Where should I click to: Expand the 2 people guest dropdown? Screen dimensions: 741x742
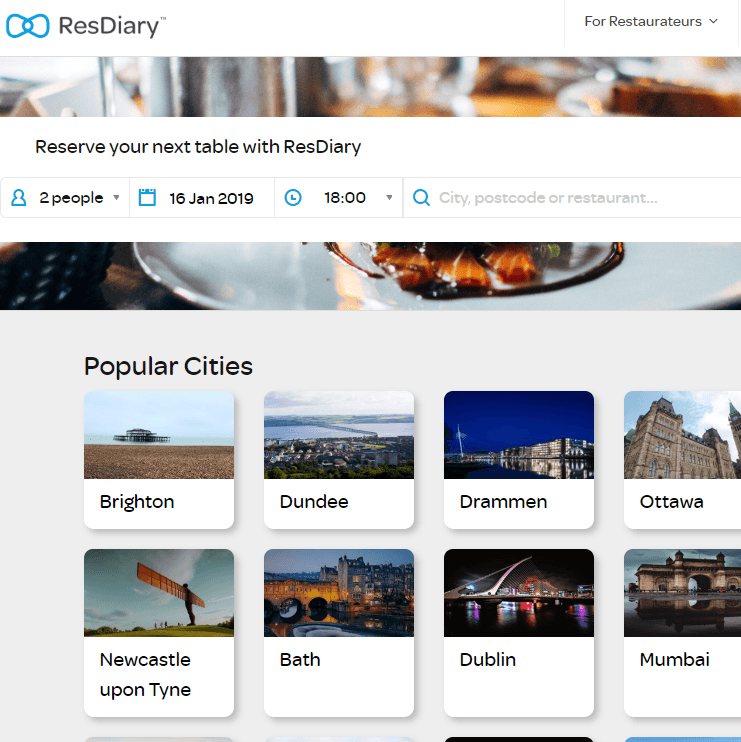tap(79, 198)
